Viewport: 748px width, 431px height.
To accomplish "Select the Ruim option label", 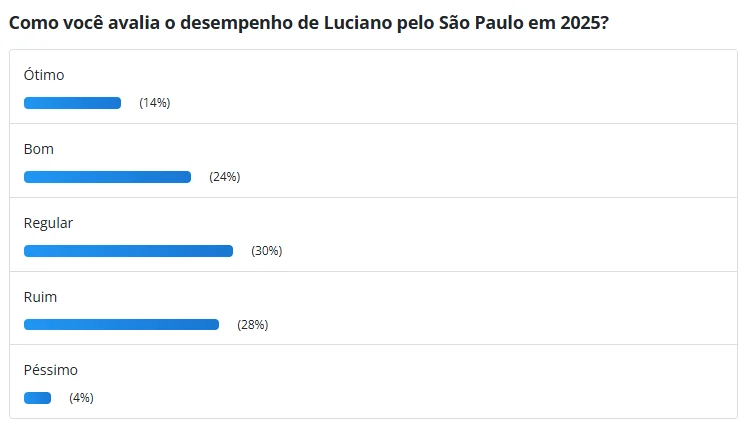I will [40, 297].
